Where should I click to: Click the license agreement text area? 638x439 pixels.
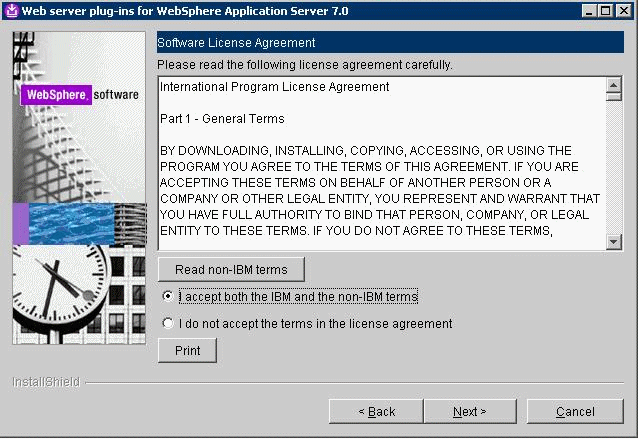tap(382, 163)
